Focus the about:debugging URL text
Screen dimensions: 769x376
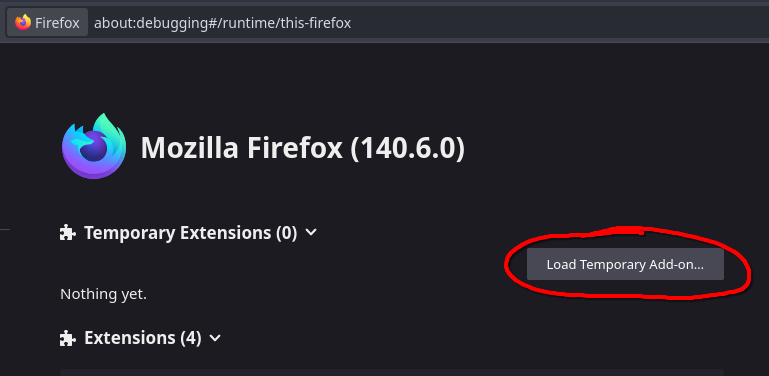click(222, 23)
